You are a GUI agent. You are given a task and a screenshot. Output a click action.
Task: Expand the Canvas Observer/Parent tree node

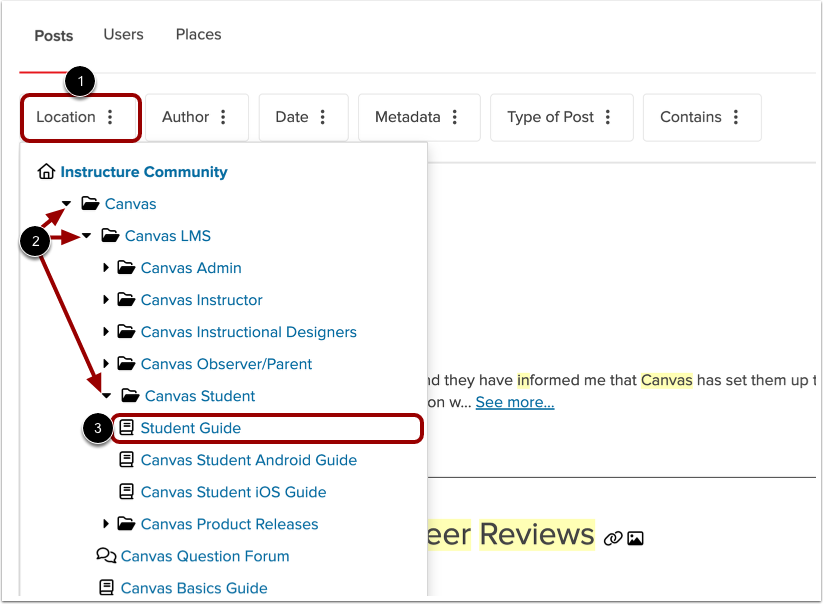click(x=105, y=364)
